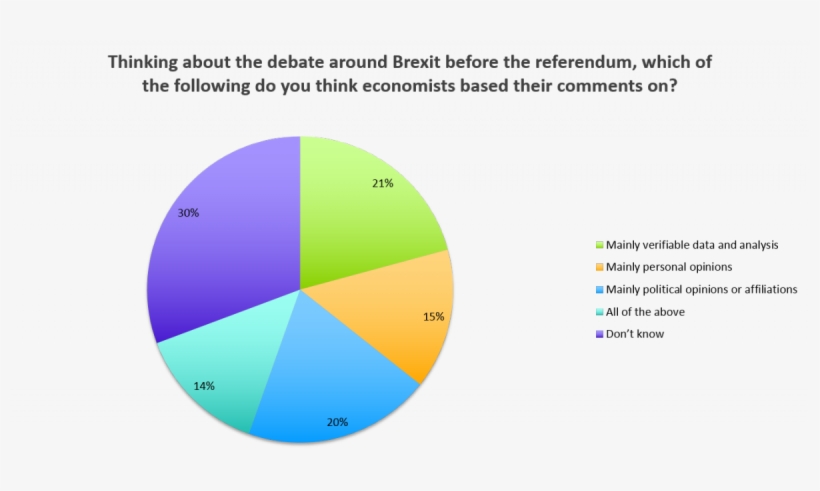Screen dimensions: 820x491
Task: Select 'Mainly verifiable data and analysis' legend label
Action: click(x=678, y=245)
